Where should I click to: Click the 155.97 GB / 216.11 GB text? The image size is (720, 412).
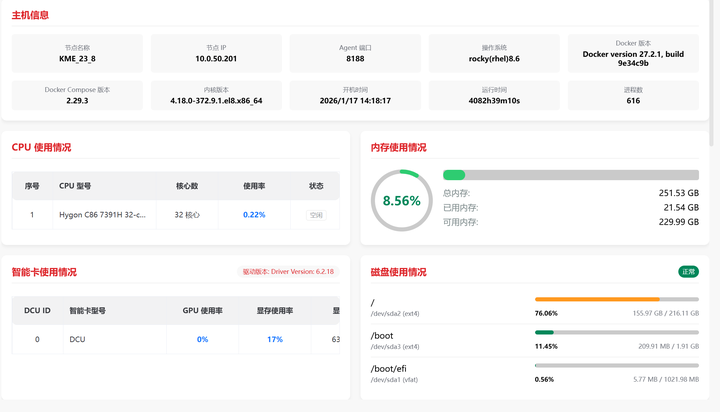pos(666,313)
